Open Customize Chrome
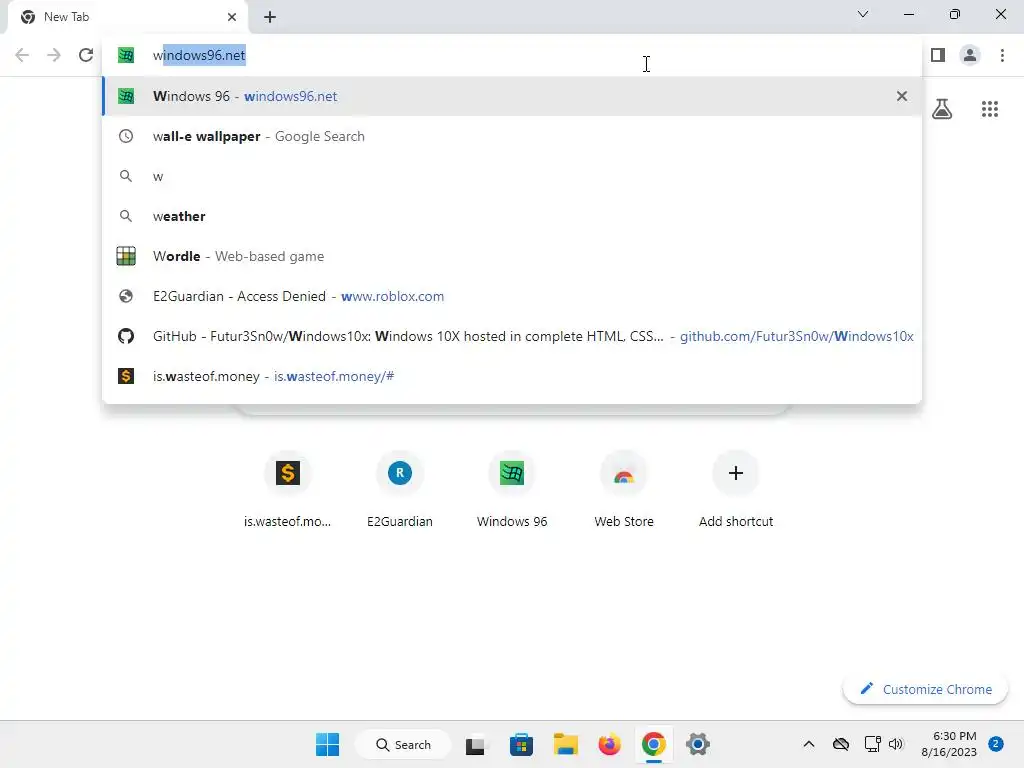1024x768 pixels. point(925,689)
